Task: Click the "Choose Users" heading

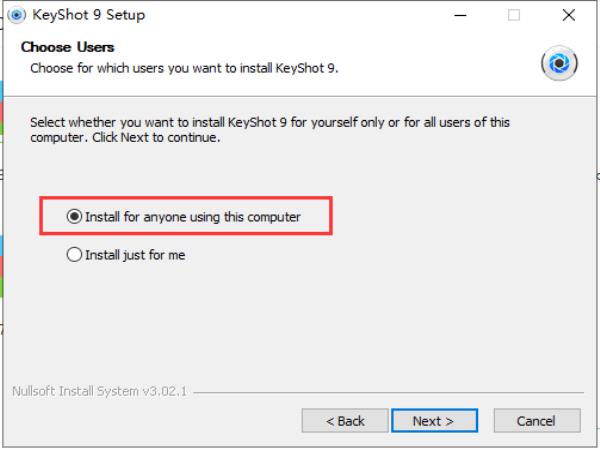Action: pyautogui.click(x=68, y=47)
